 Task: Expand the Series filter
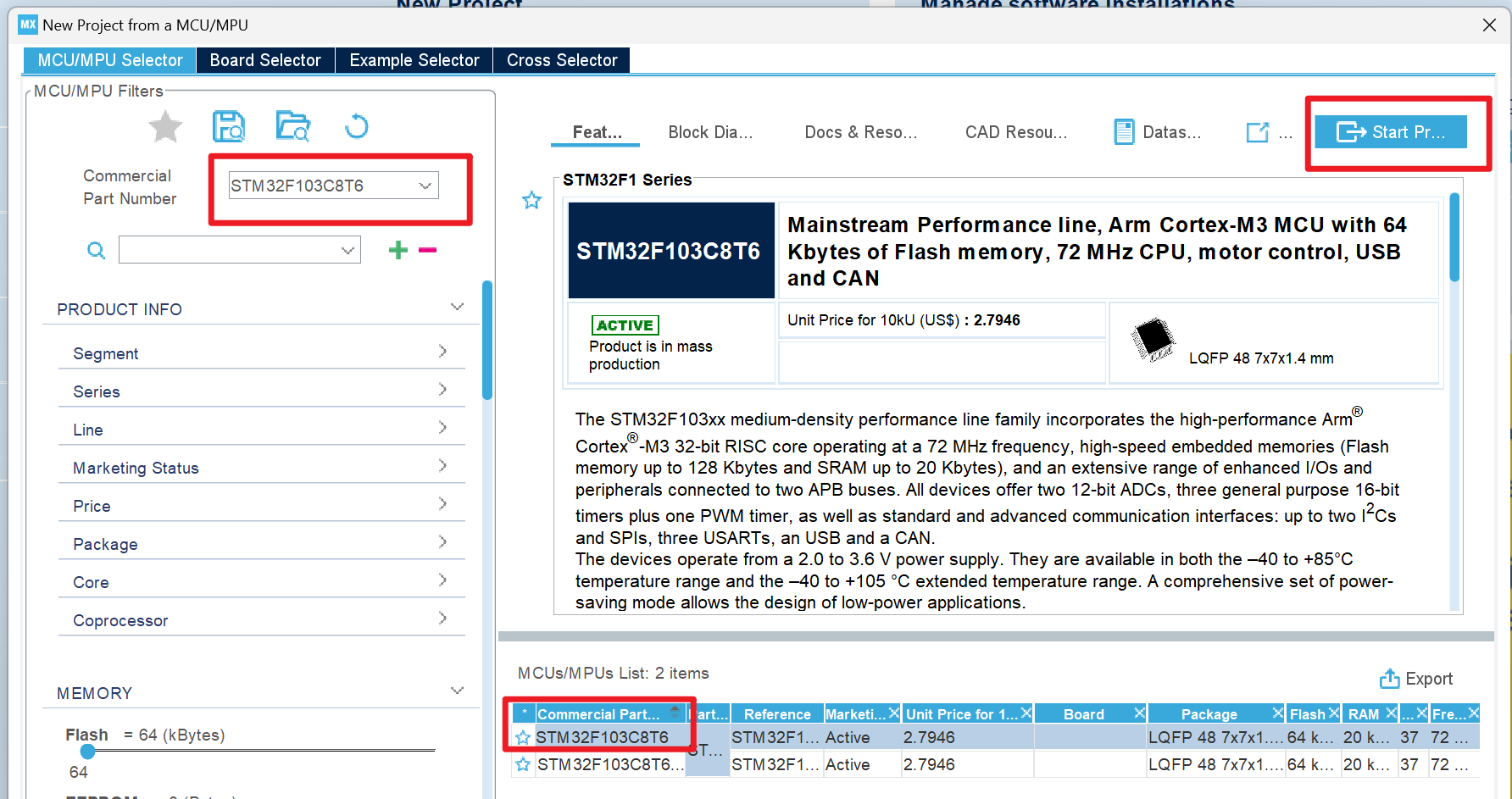click(262, 391)
